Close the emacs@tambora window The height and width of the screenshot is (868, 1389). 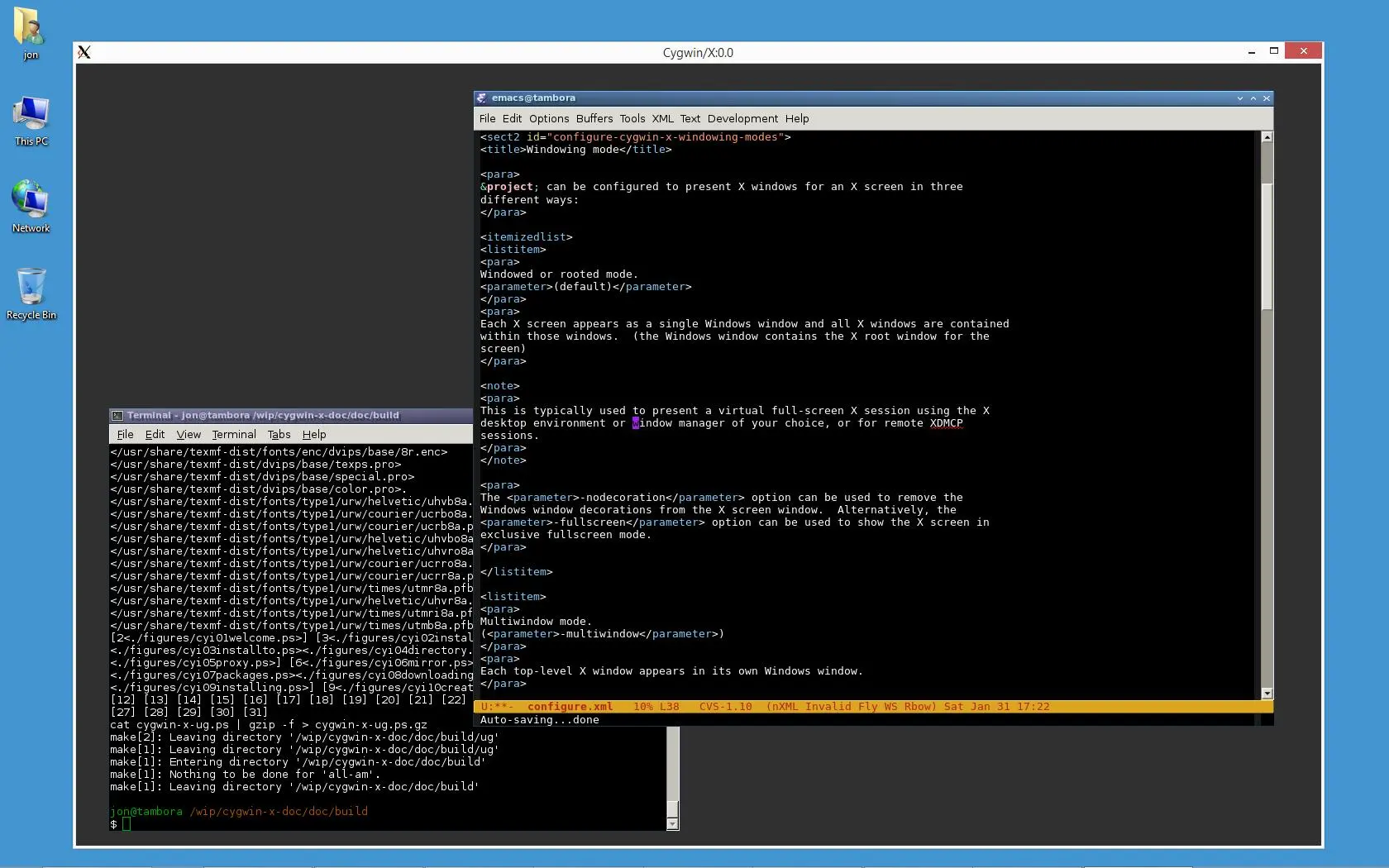click(x=1266, y=98)
